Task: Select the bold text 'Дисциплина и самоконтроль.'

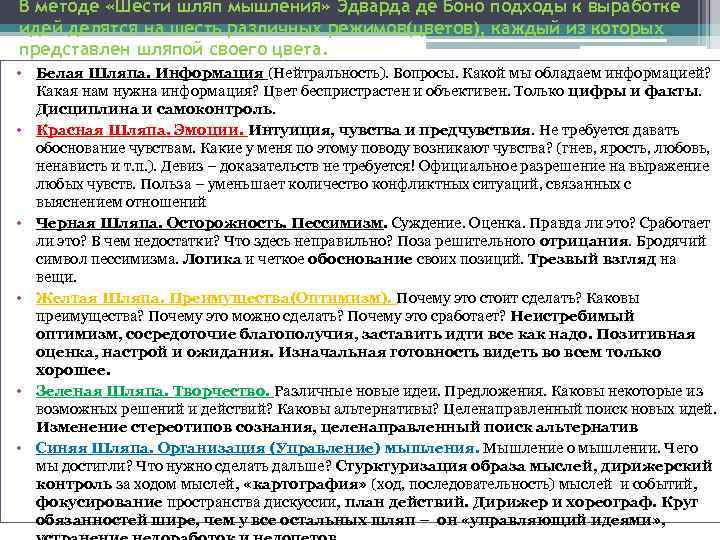Action: [156, 109]
